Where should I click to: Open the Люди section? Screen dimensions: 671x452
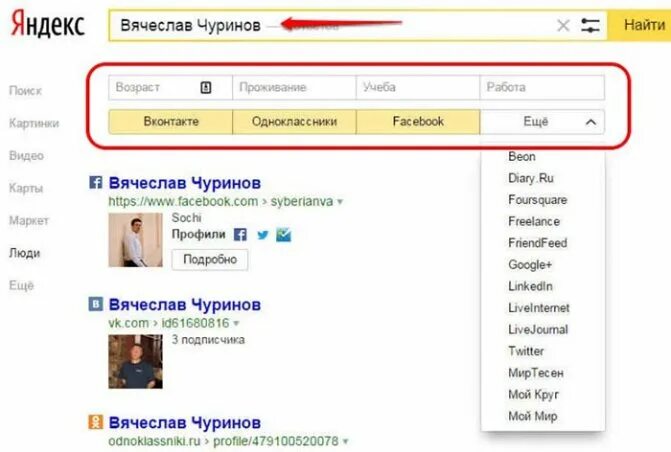pos(24,253)
